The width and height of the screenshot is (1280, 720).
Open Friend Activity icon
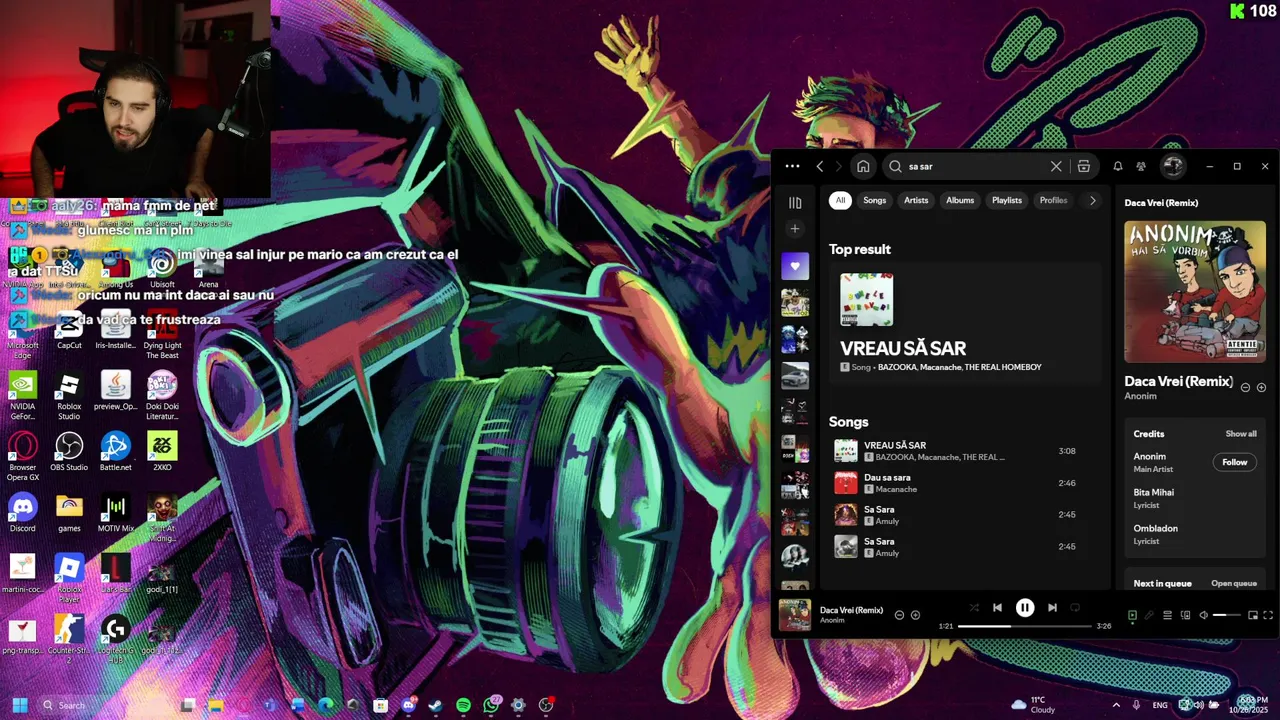(1141, 166)
